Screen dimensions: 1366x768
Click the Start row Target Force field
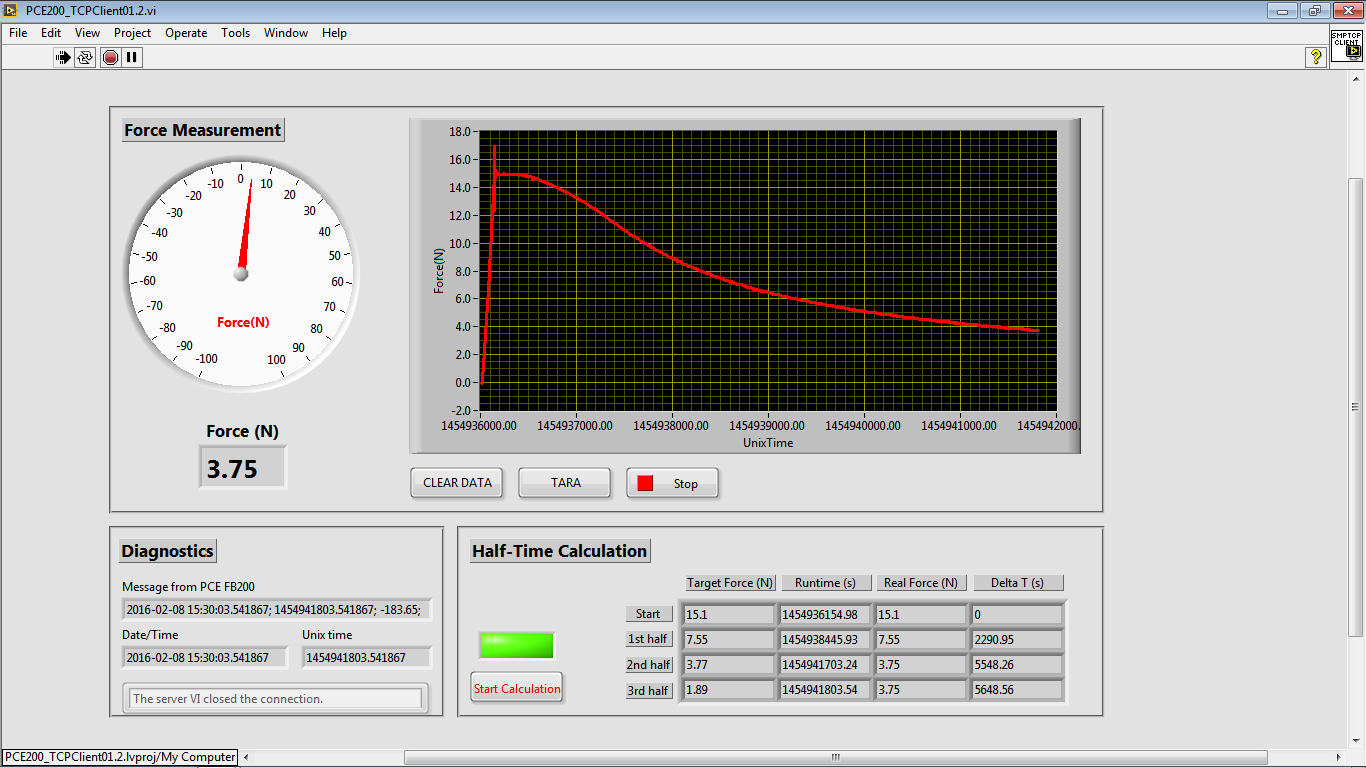[x=728, y=614]
